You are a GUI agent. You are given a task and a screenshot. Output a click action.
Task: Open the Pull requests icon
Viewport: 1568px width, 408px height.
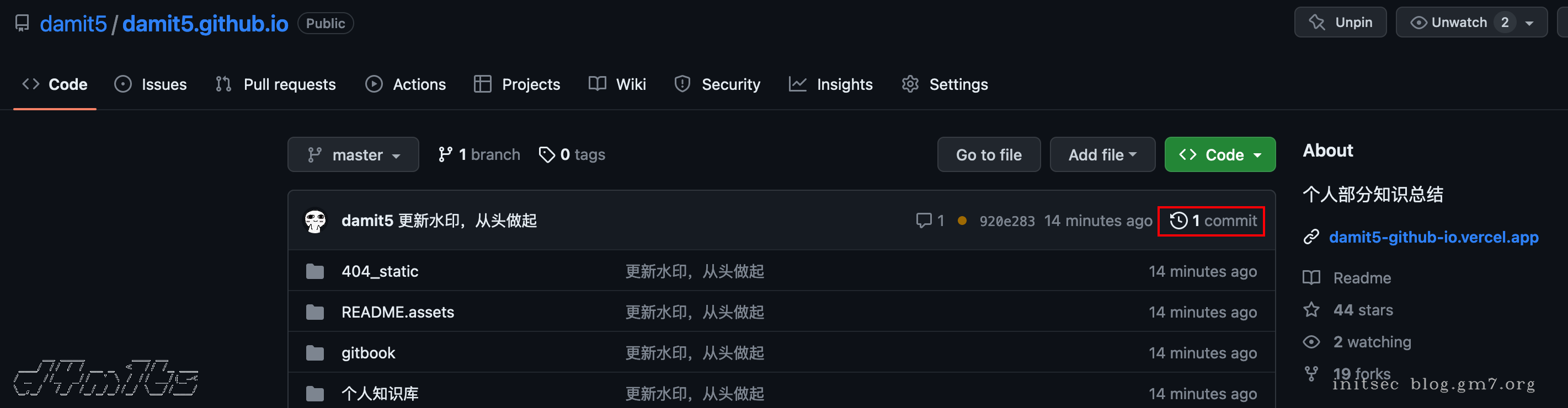[x=223, y=84]
